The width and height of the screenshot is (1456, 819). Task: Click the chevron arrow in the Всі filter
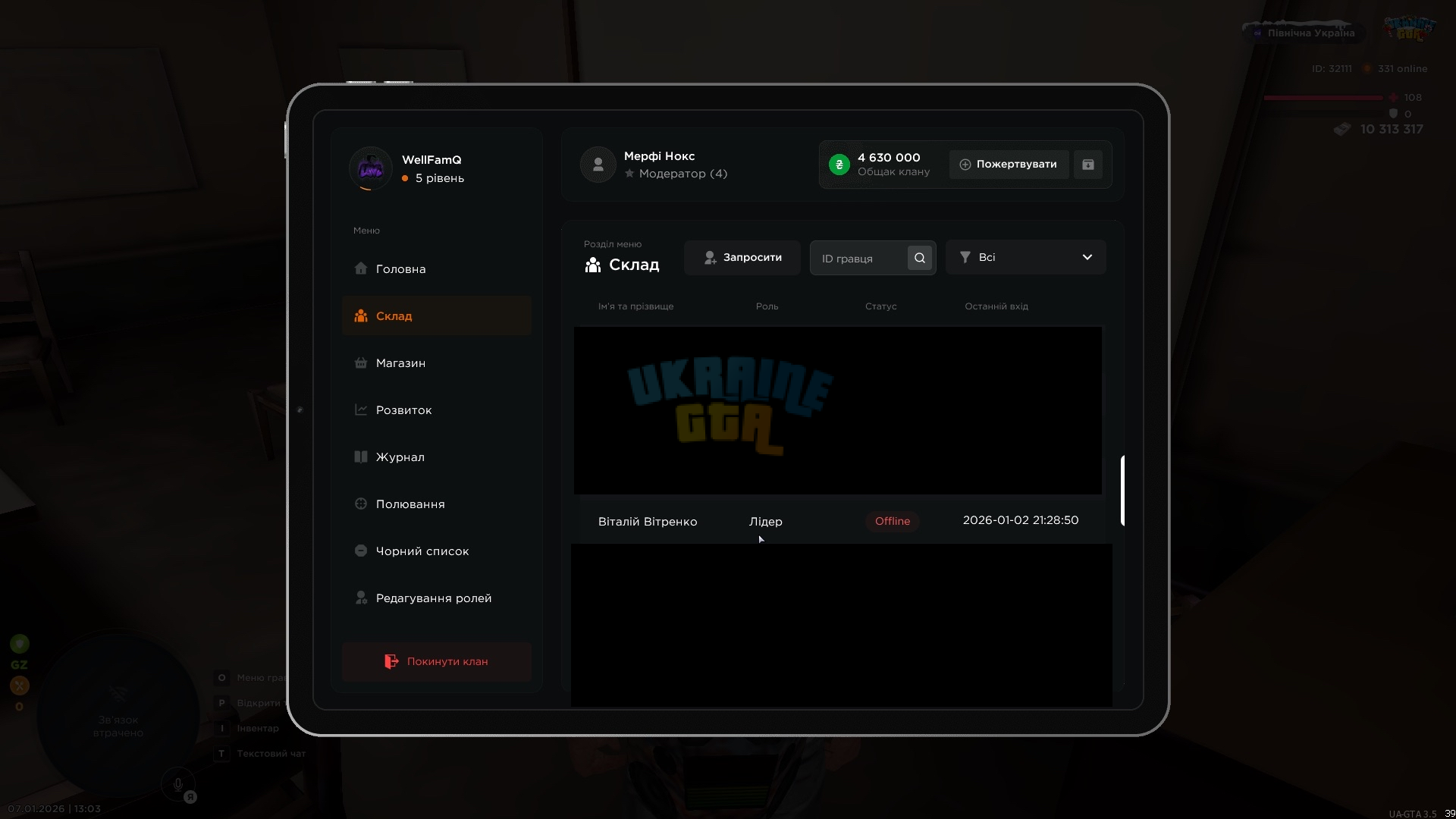(x=1087, y=257)
